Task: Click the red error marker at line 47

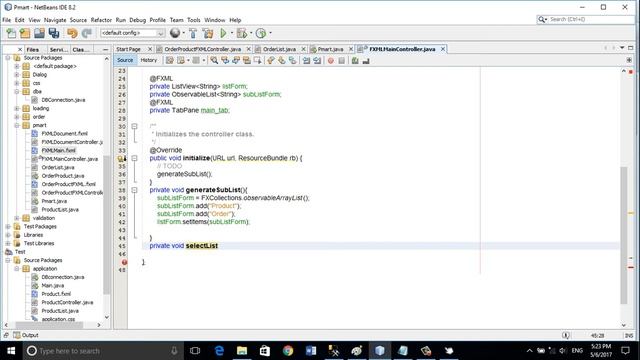Action: click(124, 262)
